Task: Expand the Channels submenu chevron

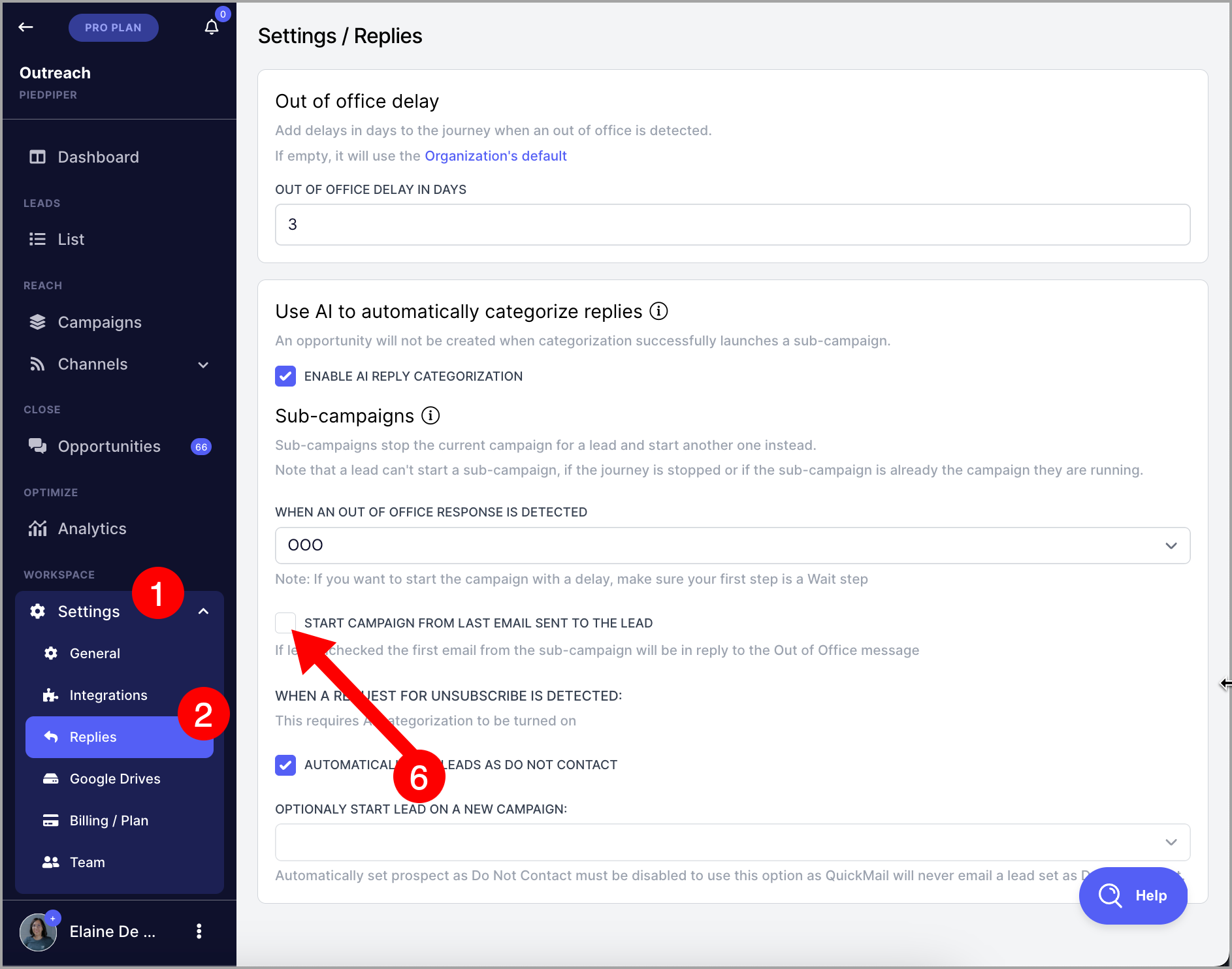Action: tap(203, 364)
